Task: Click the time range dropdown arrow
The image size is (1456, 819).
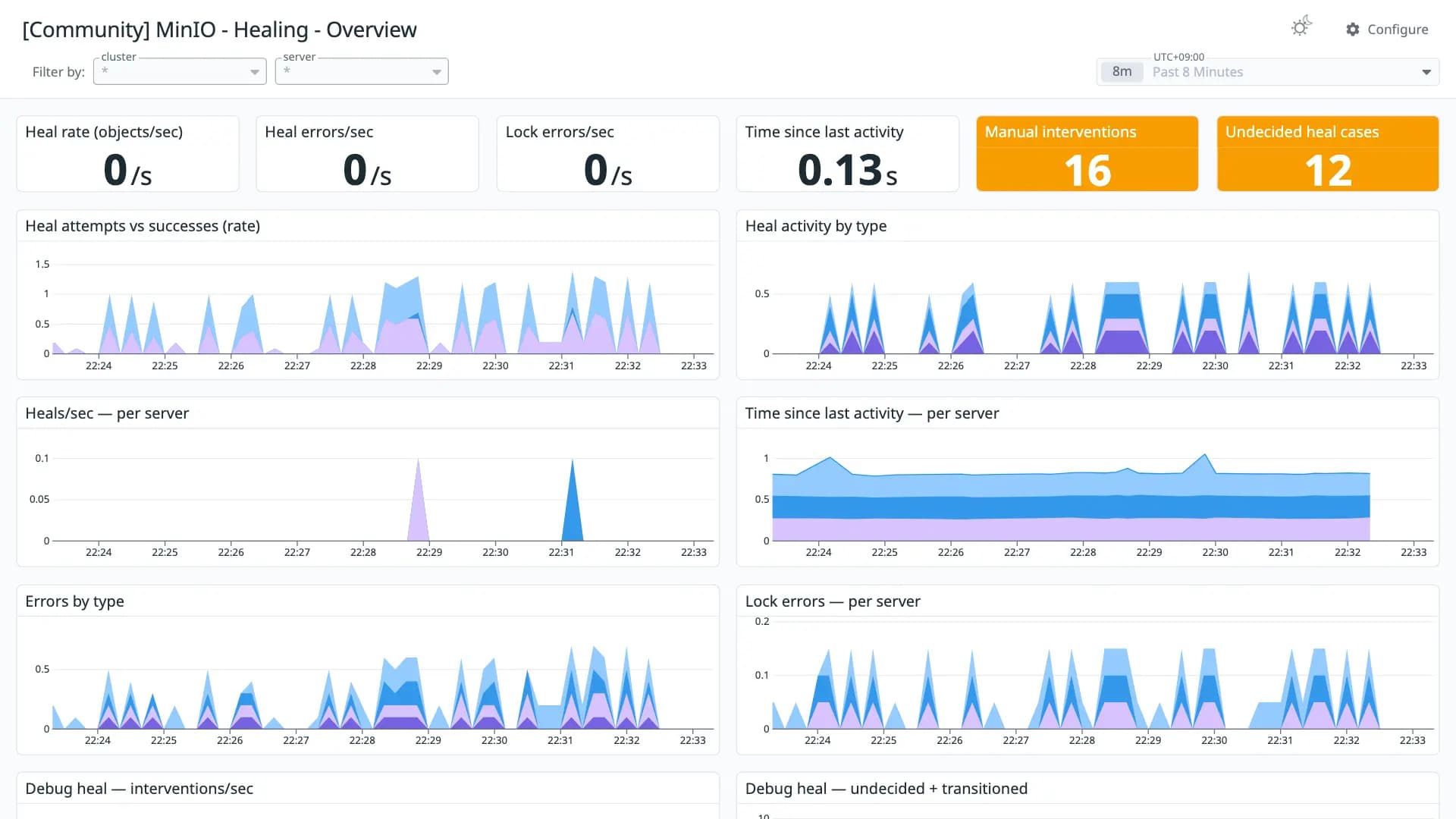Action: tap(1426, 72)
